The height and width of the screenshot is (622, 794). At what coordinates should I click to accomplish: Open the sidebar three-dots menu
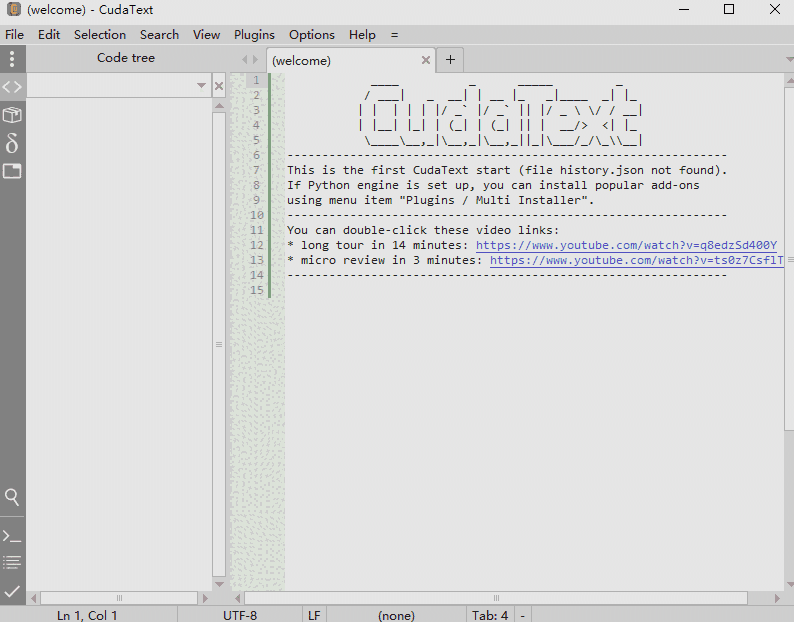point(12,58)
